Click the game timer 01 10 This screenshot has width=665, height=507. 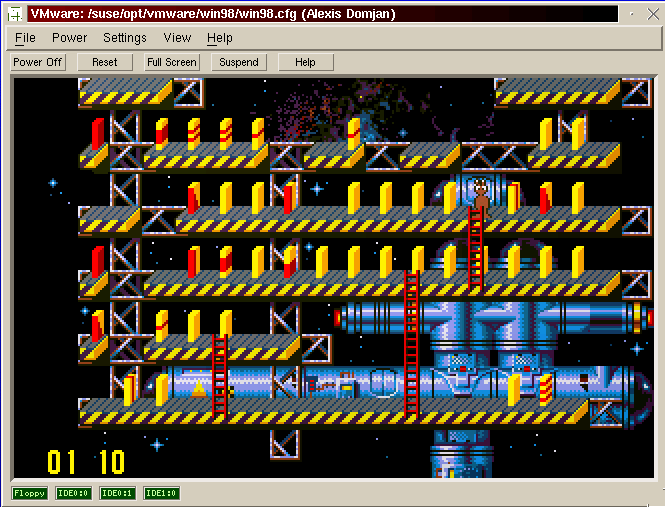click(x=86, y=462)
